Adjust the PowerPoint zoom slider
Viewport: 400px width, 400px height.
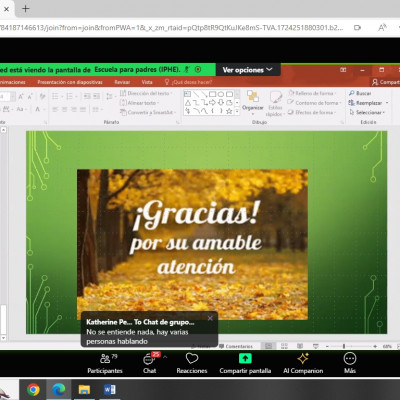344,346
